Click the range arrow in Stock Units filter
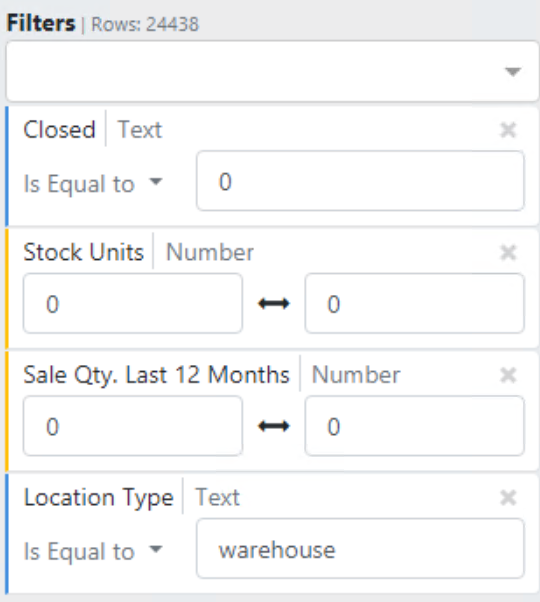 [274, 304]
